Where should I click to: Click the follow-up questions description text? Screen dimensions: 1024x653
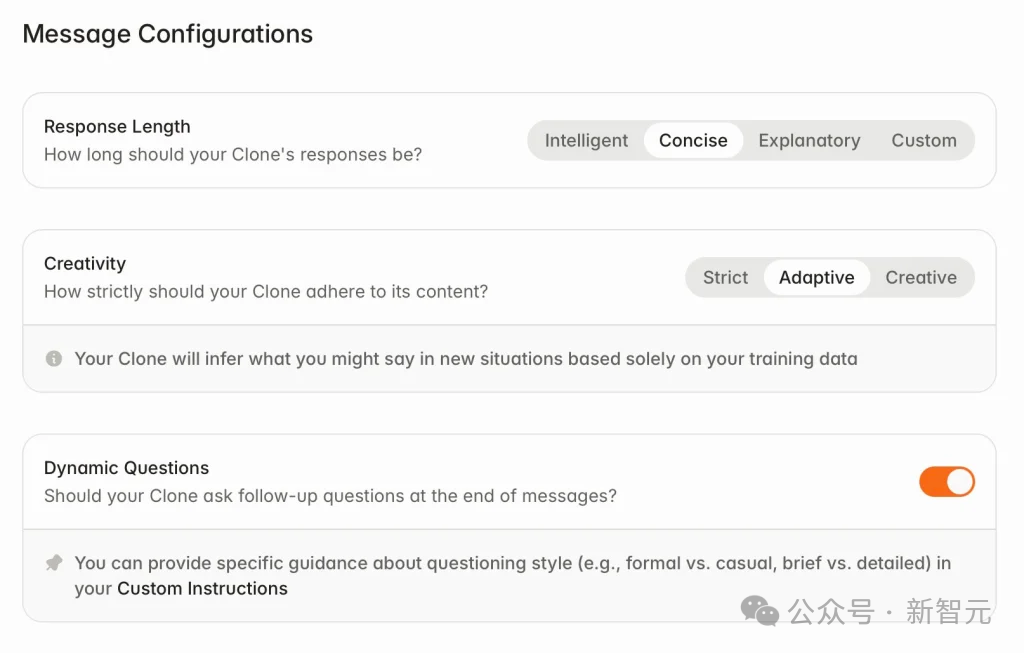click(x=330, y=496)
